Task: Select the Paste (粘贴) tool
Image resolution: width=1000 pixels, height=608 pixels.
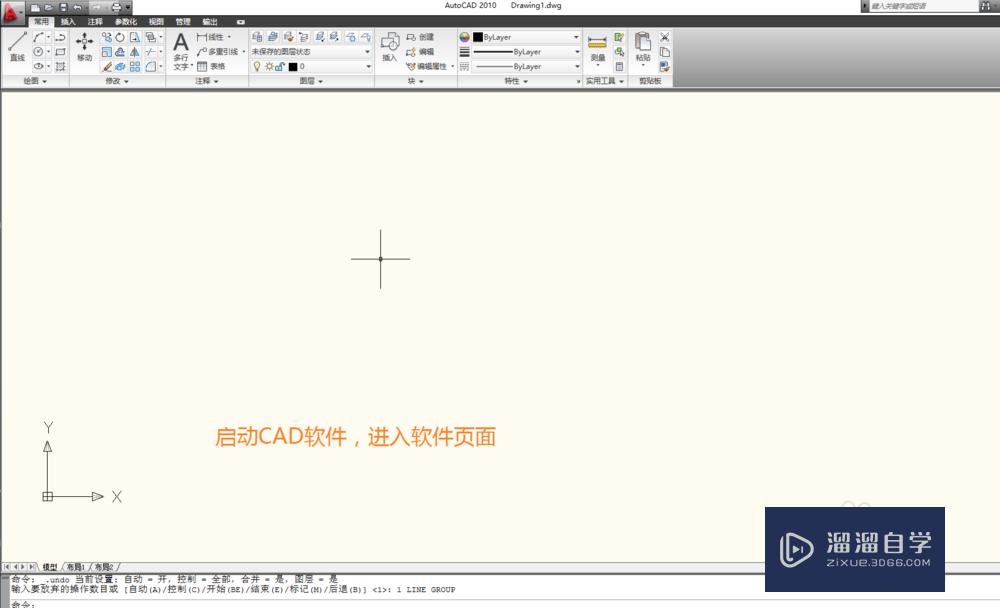Action: (644, 43)
